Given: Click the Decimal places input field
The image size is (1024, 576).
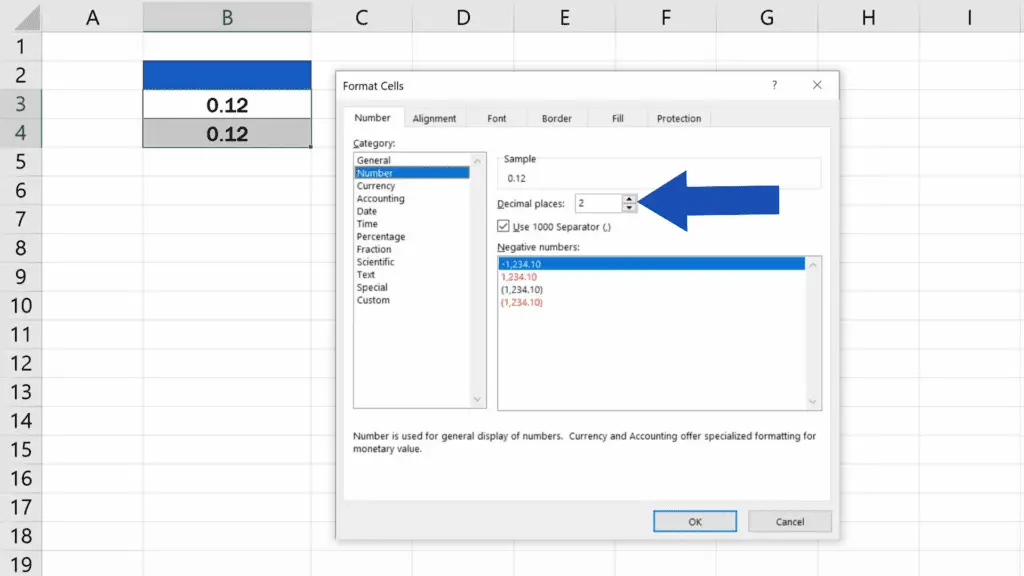Looking at the screenshot, I should point(598,203).
